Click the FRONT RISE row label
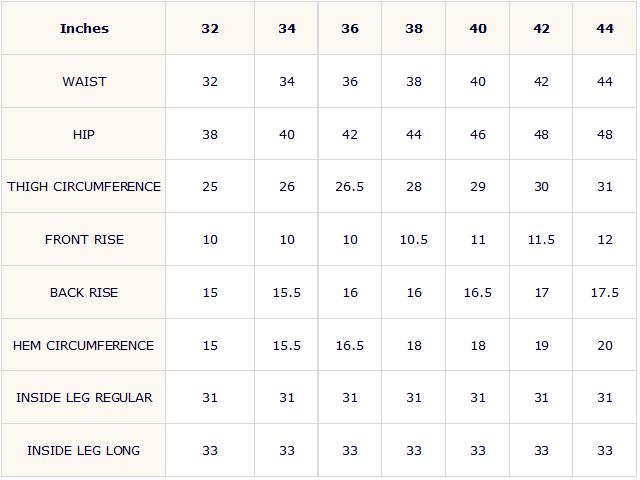640x480 pixels. [84, 239]
